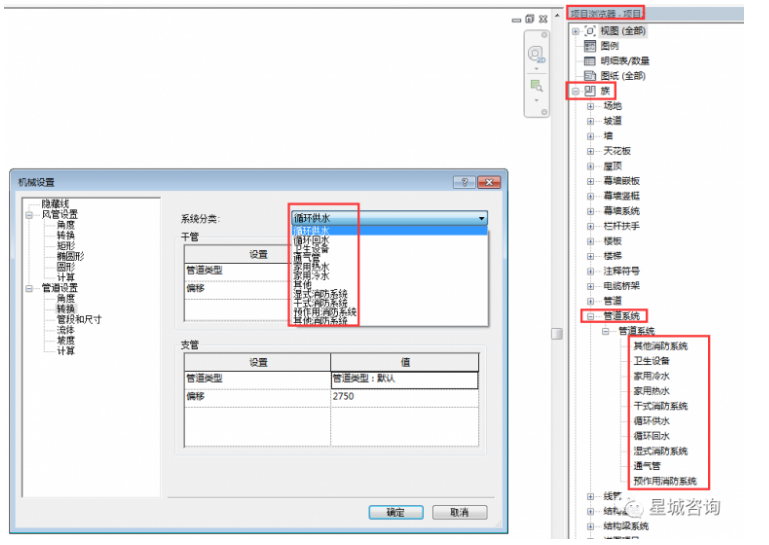The image size is (769, 545).
Task: Expand the 幕墙嵌板 family category
Action: pyautogui.click(x=590, y=181)
